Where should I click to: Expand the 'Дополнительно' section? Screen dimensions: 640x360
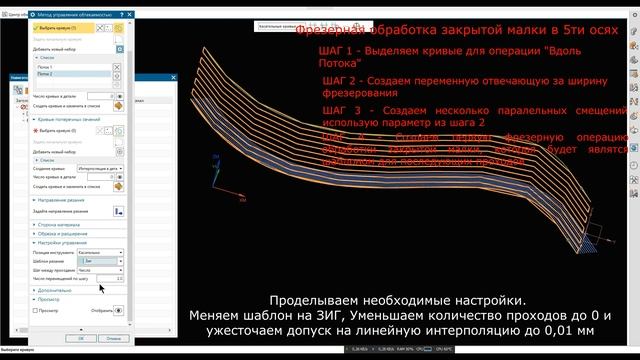[x=54, y=290]
